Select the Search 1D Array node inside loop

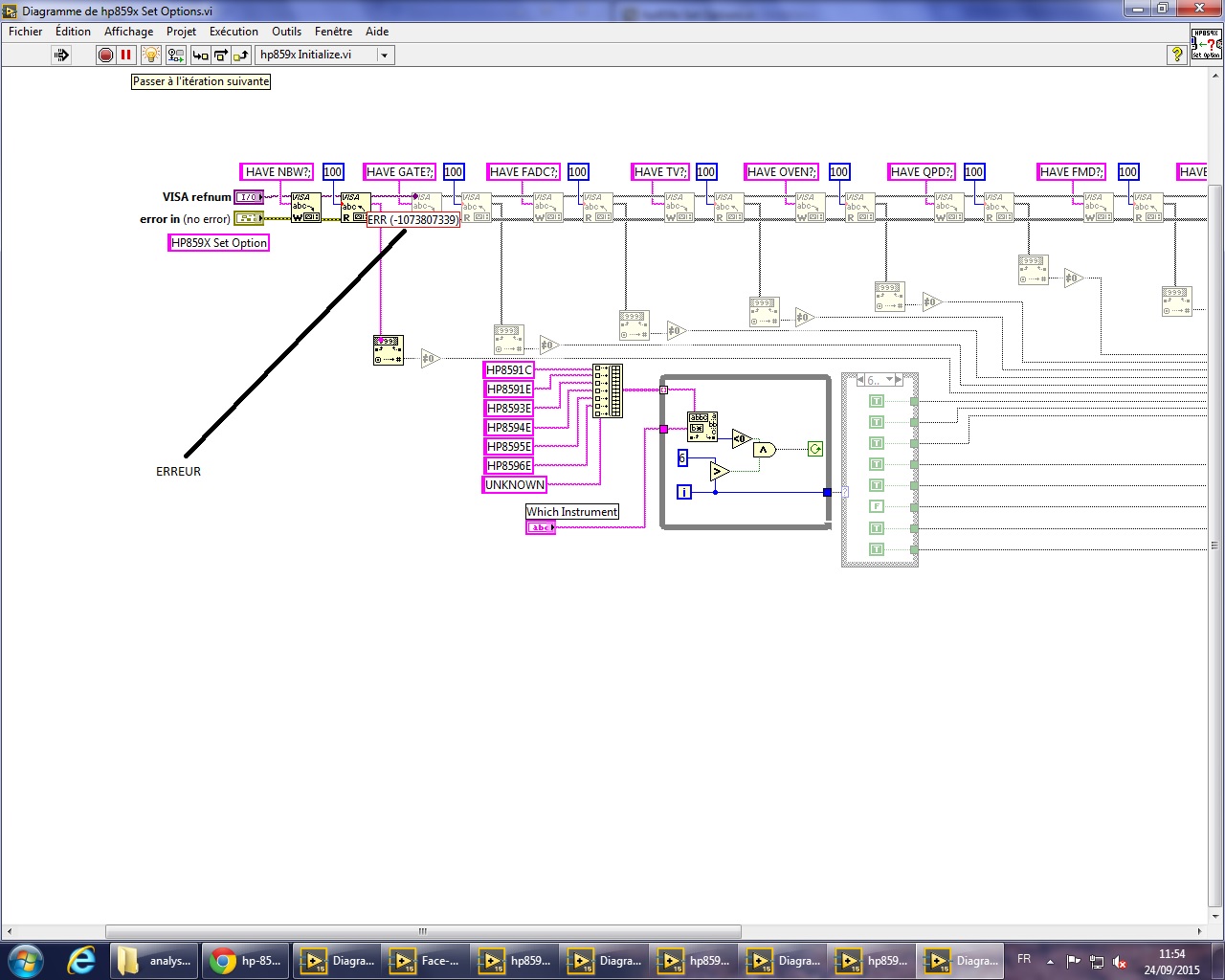(x=702, y=427)
